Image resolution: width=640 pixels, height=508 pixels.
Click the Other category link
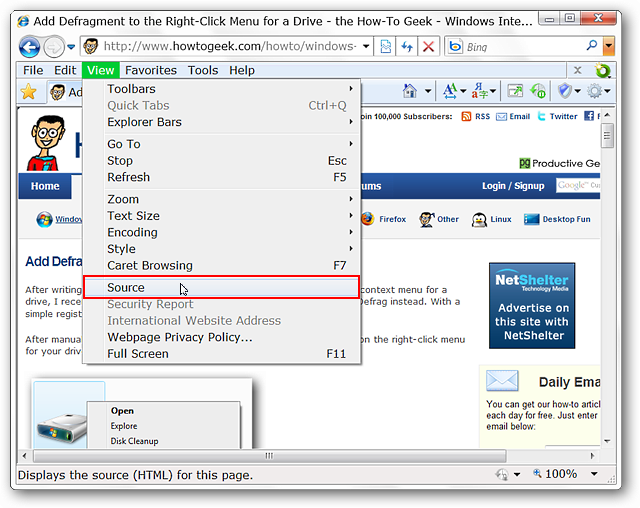(439, 220)
